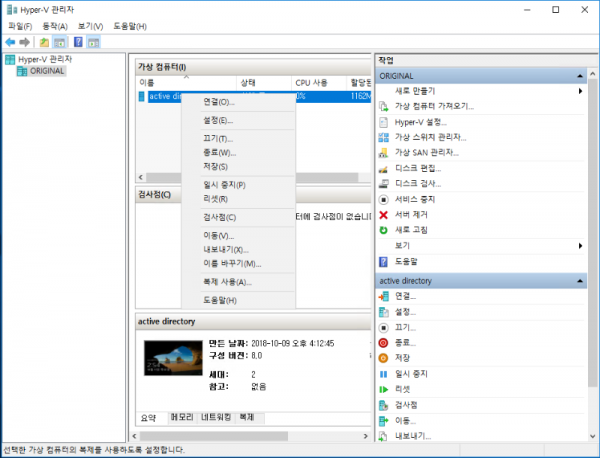
Task: Click the Back arrow toolbar icon
Action: point(10,42)
